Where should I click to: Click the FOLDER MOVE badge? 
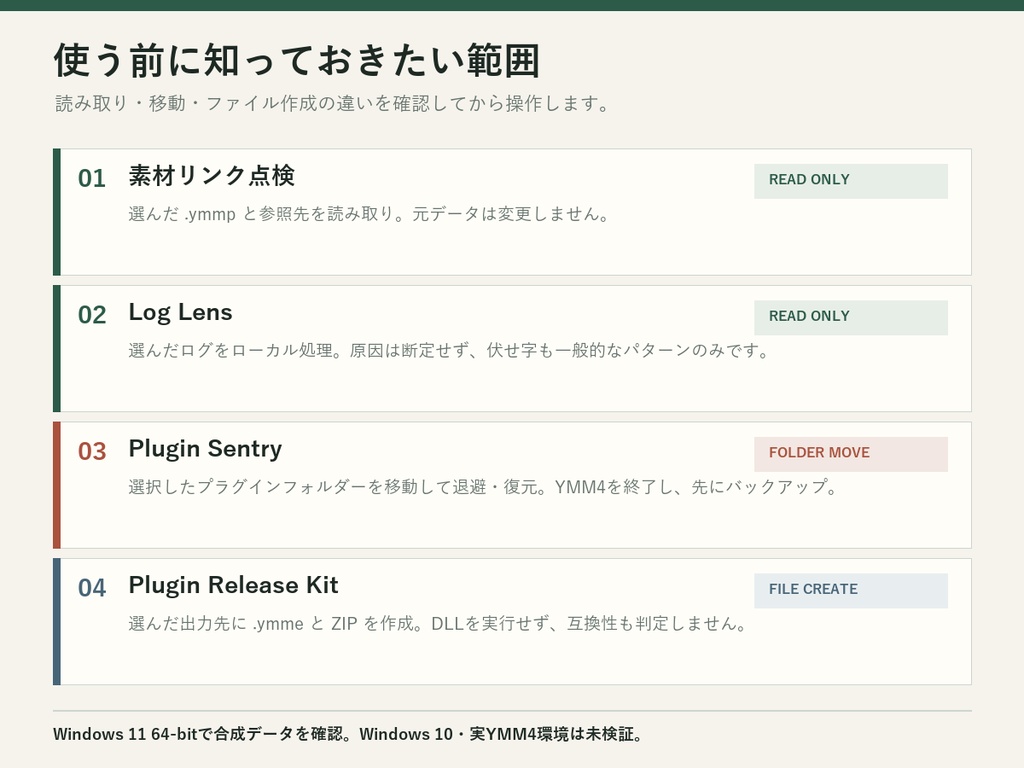click(850, 454)
